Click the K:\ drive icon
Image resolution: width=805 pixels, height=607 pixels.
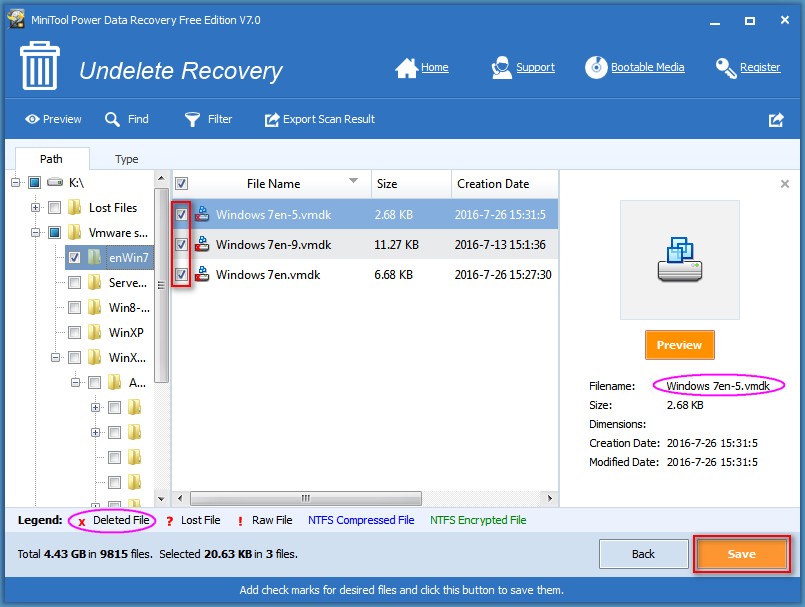tap(55, 182)
